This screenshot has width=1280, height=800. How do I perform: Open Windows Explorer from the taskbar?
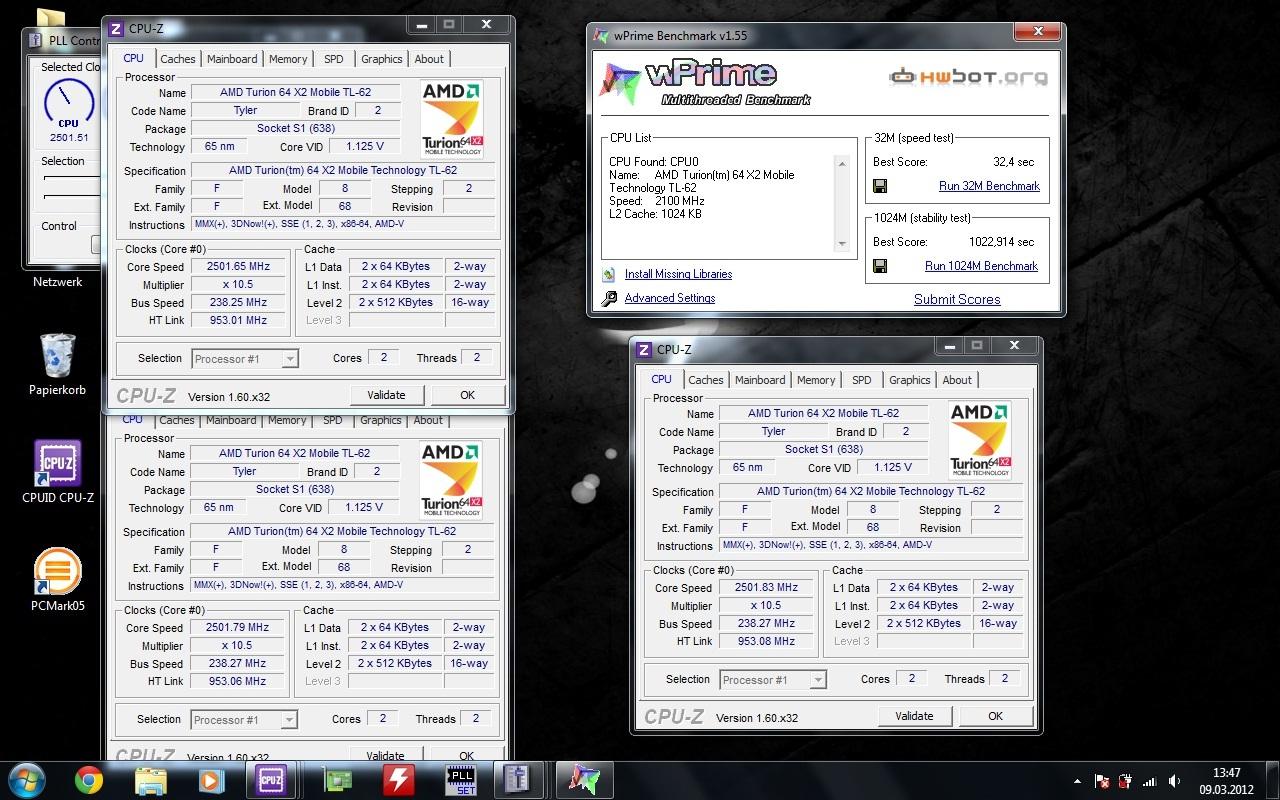(x=150, y=780)
